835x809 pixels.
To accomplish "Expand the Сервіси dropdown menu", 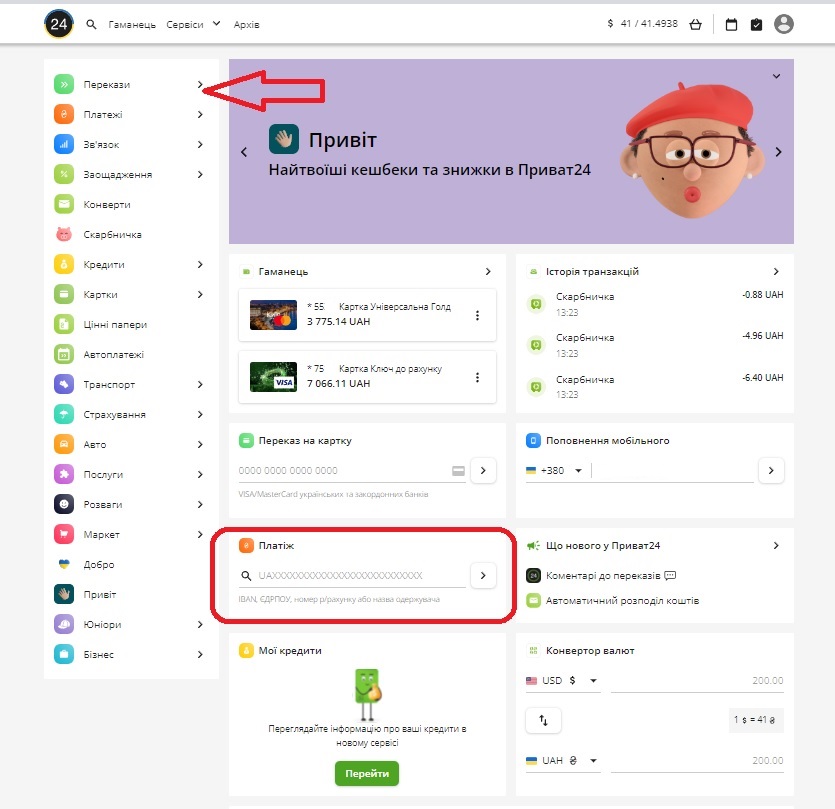I will 193,24.
